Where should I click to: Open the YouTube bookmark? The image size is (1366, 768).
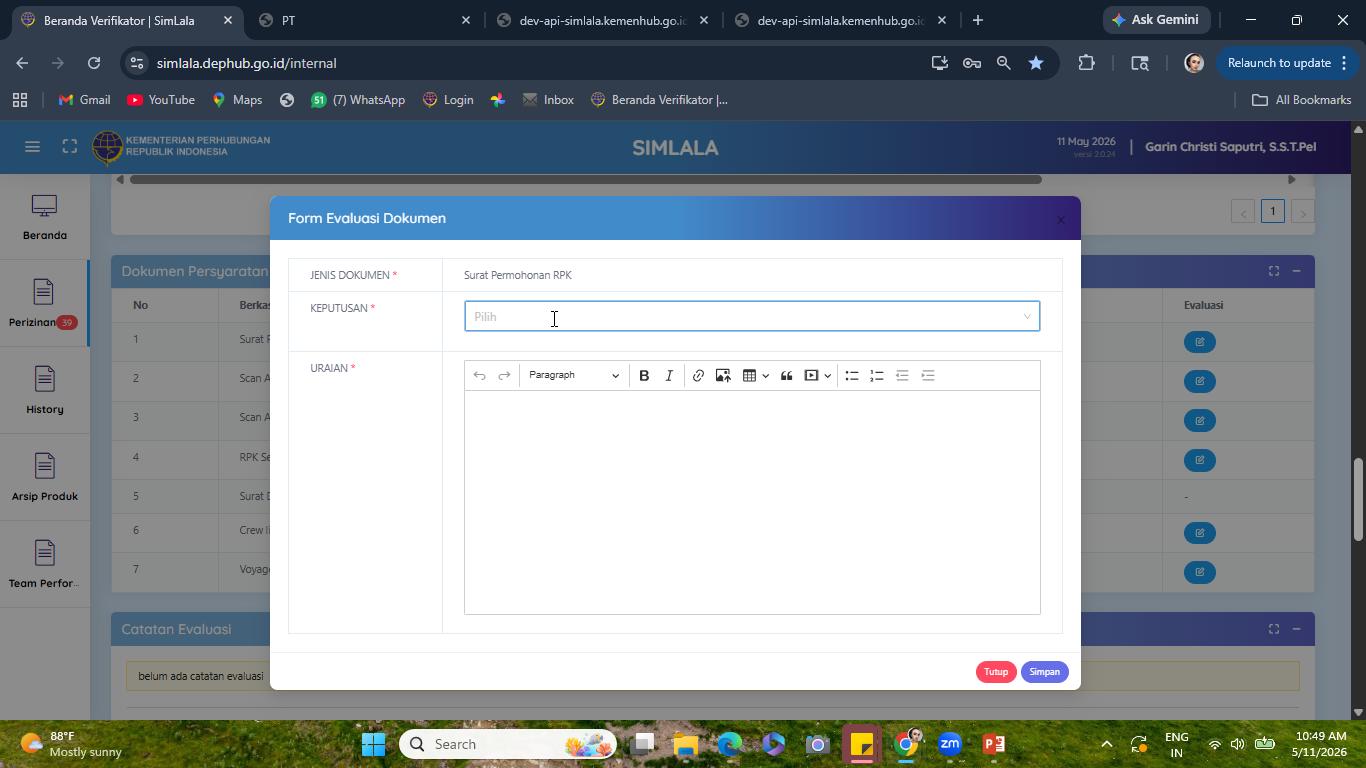pos(161,100)
